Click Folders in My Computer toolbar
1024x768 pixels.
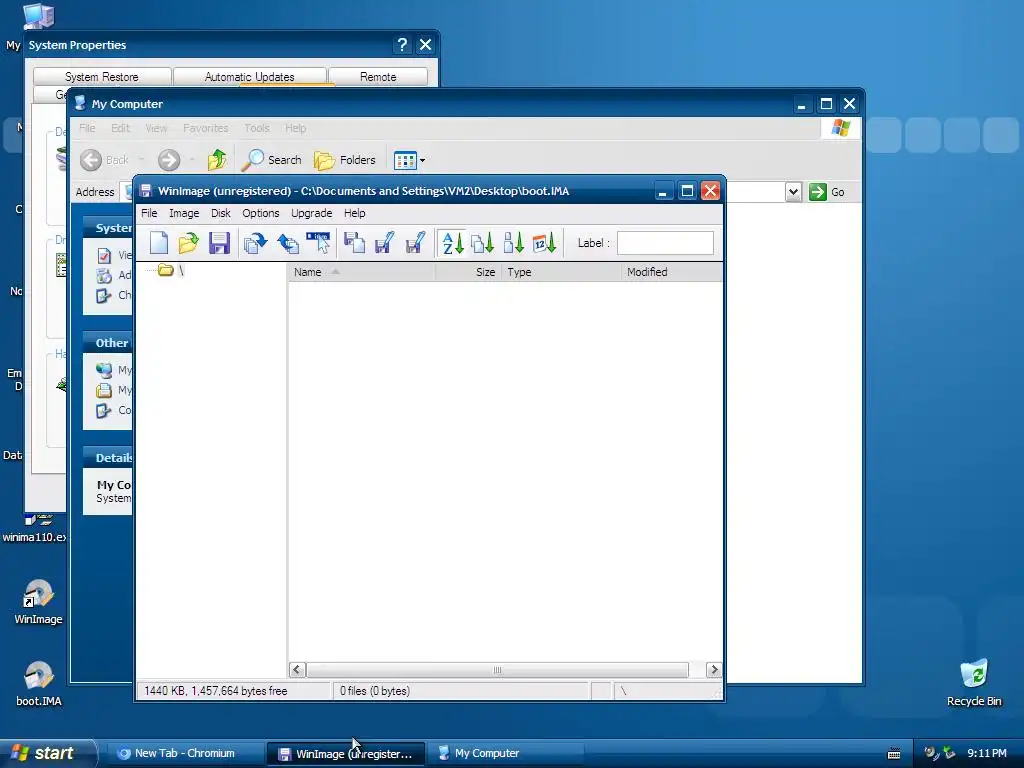click(x=345, y=160)
